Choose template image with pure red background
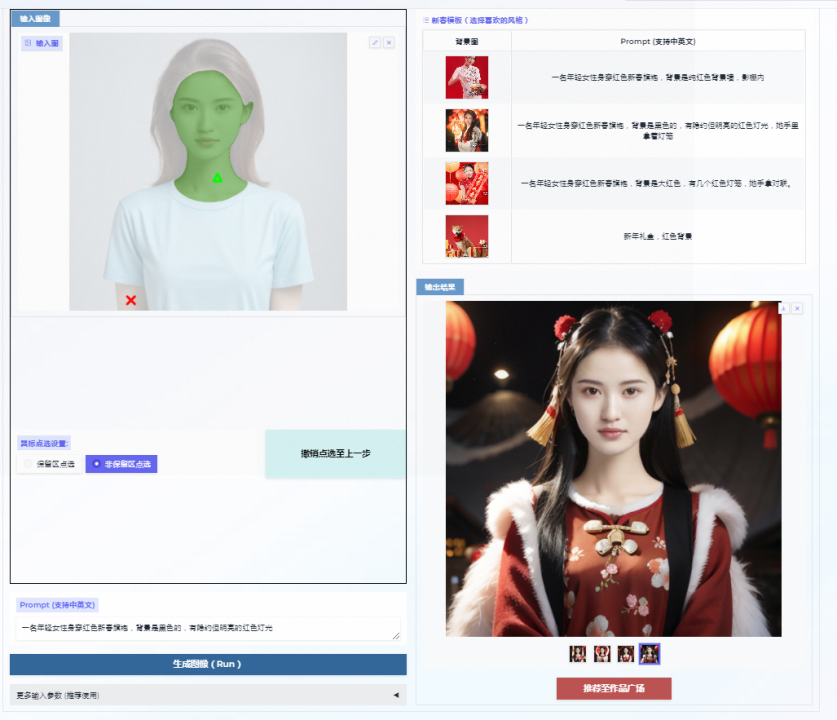 [467, 77]
